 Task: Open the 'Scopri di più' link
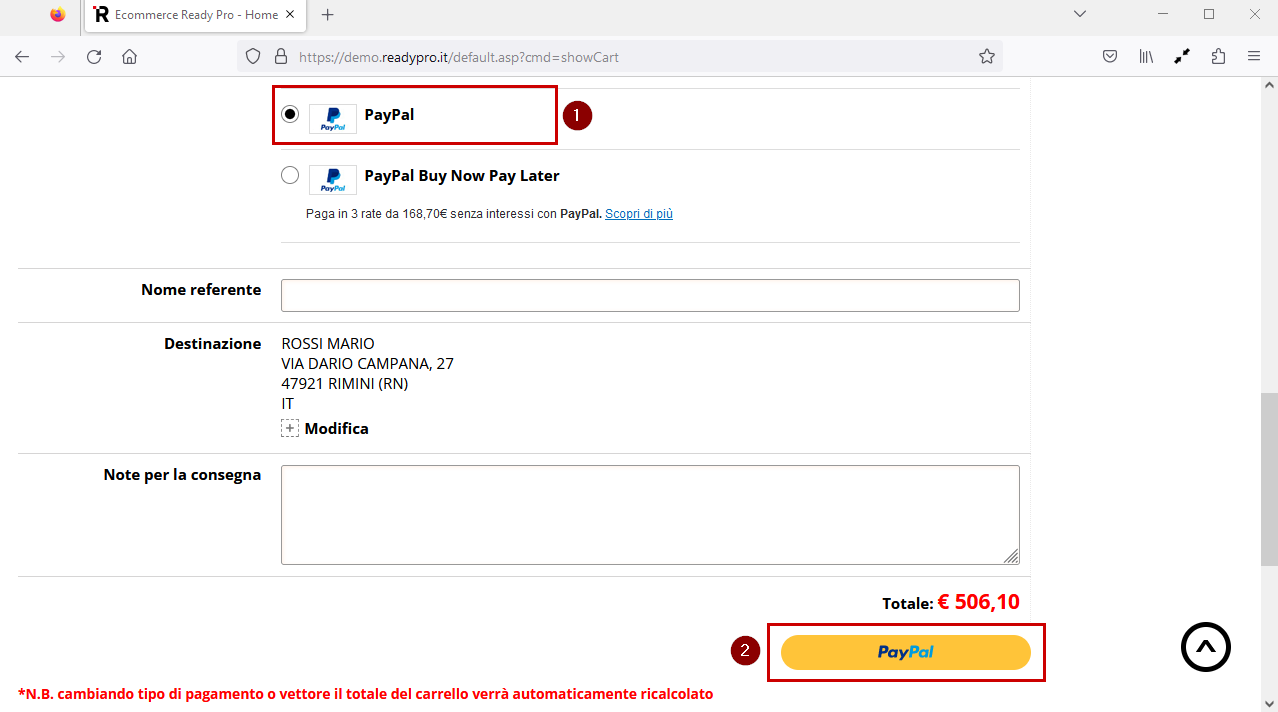coord(638,214)
